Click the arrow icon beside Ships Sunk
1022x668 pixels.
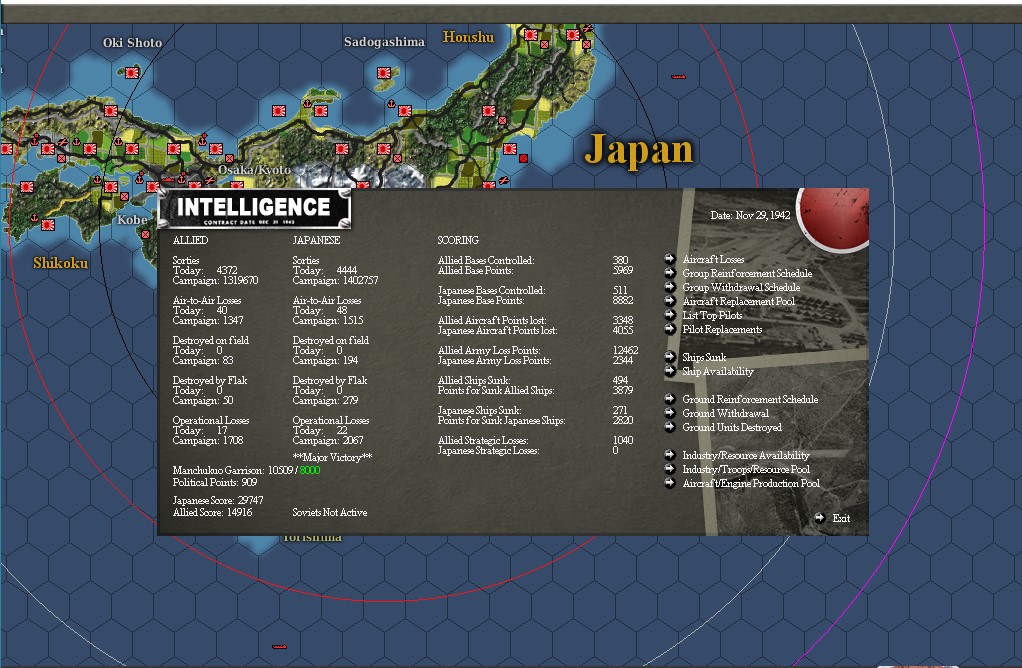click(x=669, y=357)
